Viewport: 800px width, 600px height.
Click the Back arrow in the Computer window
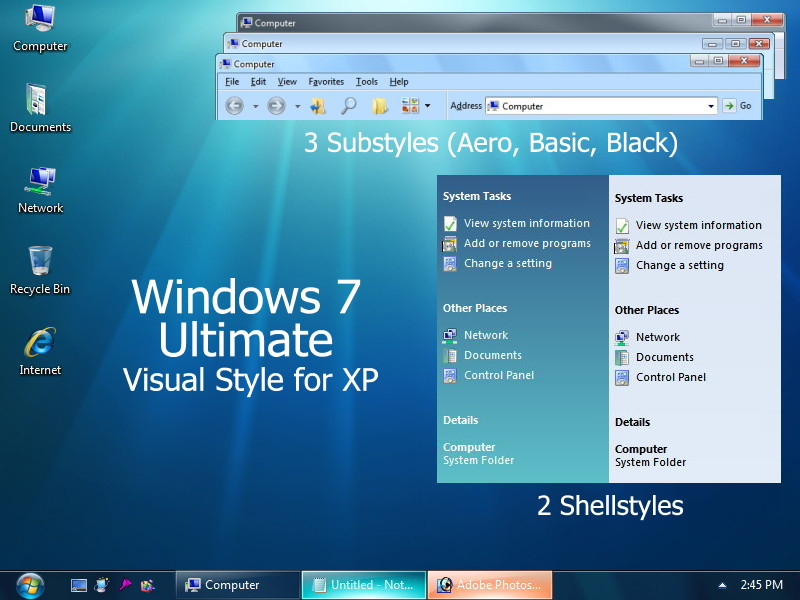[x=235, y=106]
